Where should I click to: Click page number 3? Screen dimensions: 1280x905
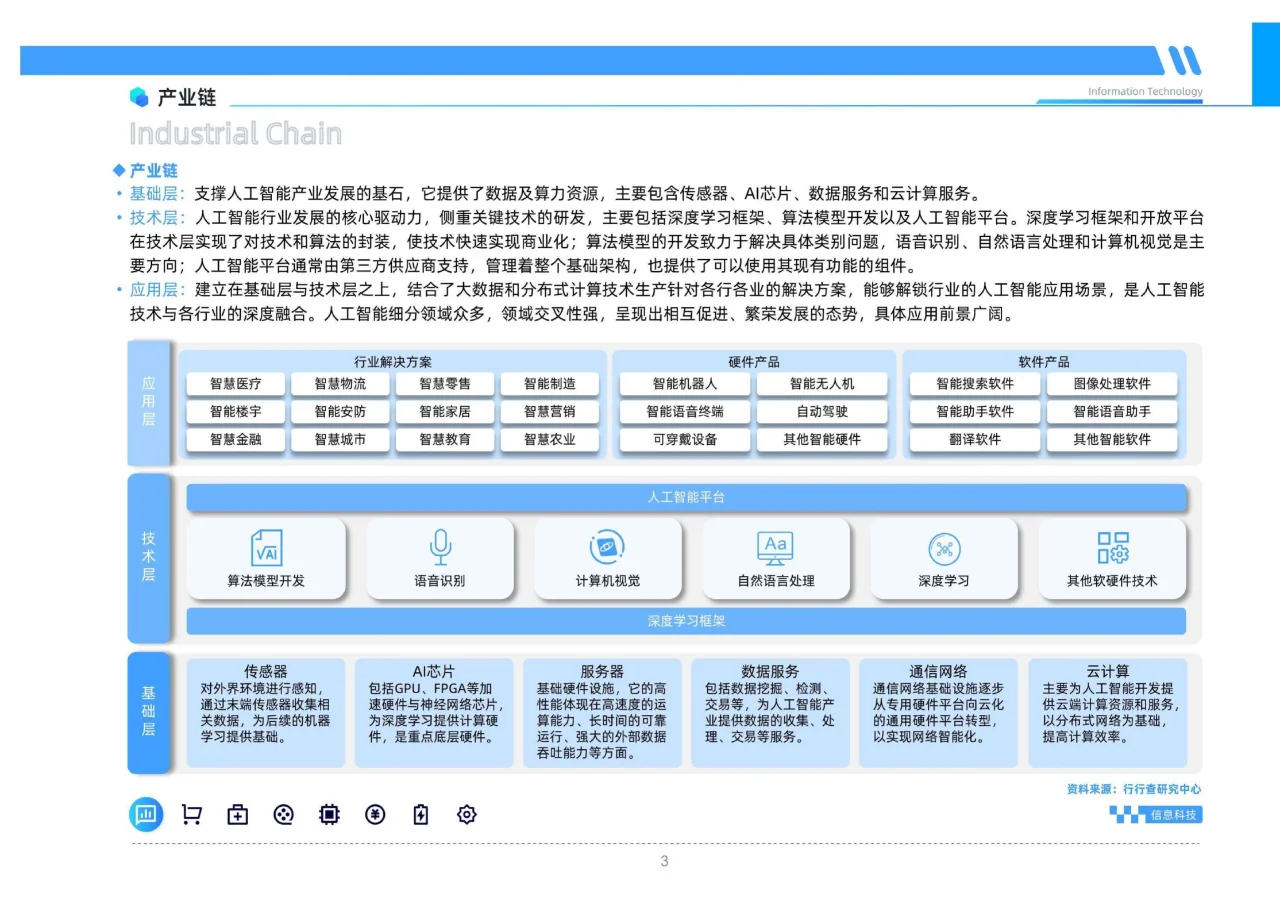tap(664, 862)
